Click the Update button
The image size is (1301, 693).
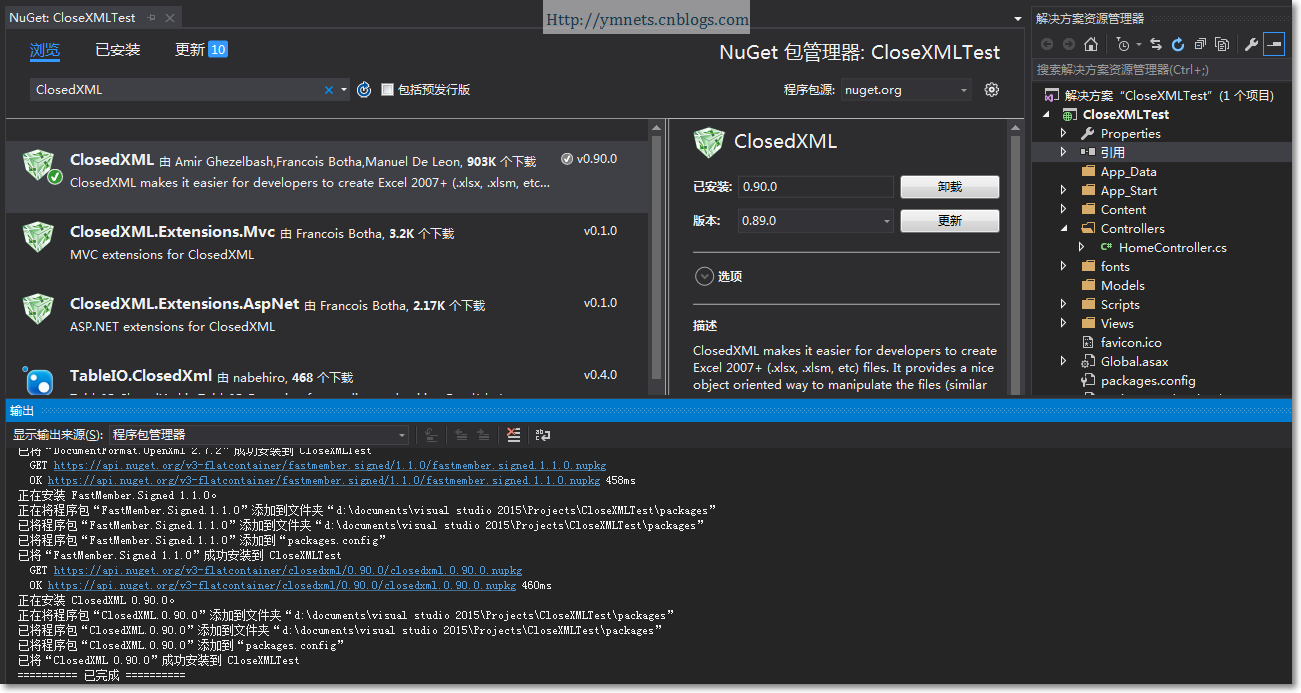949,221
